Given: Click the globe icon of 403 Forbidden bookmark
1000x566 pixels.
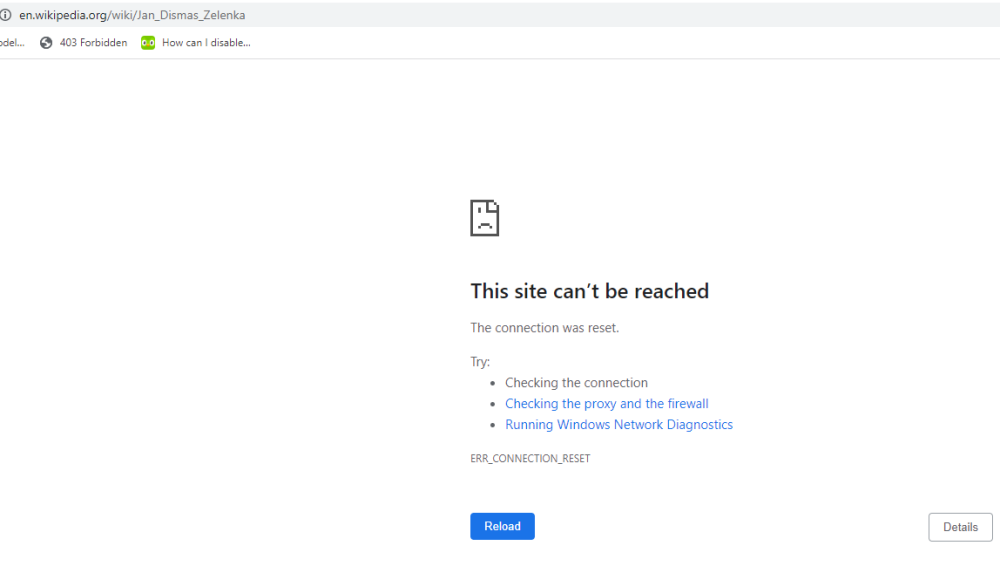Looking at the screenshot, I should [46, 43].
